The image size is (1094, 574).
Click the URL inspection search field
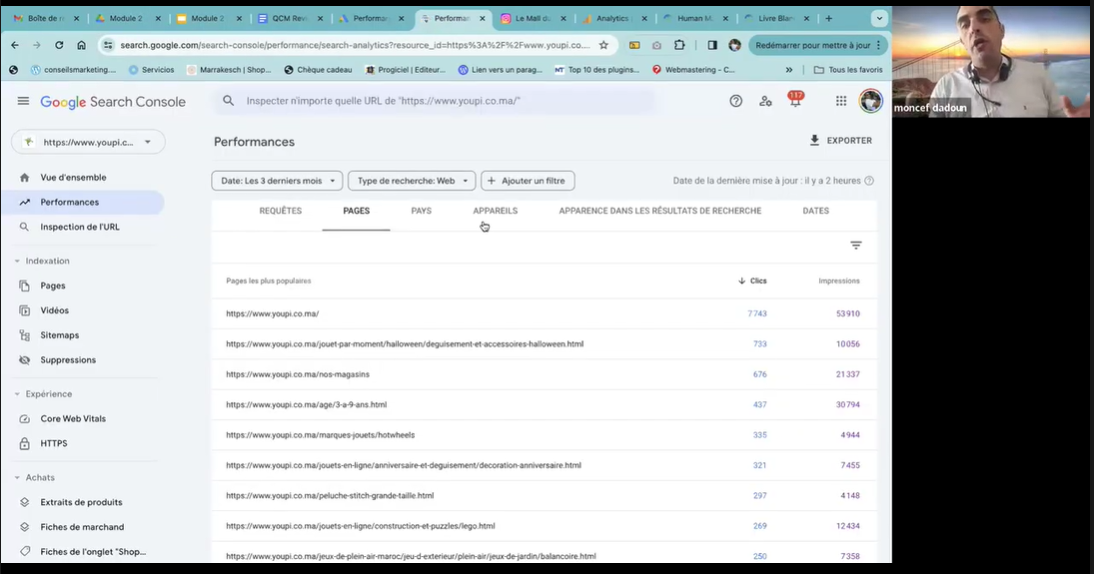[433, 101]
